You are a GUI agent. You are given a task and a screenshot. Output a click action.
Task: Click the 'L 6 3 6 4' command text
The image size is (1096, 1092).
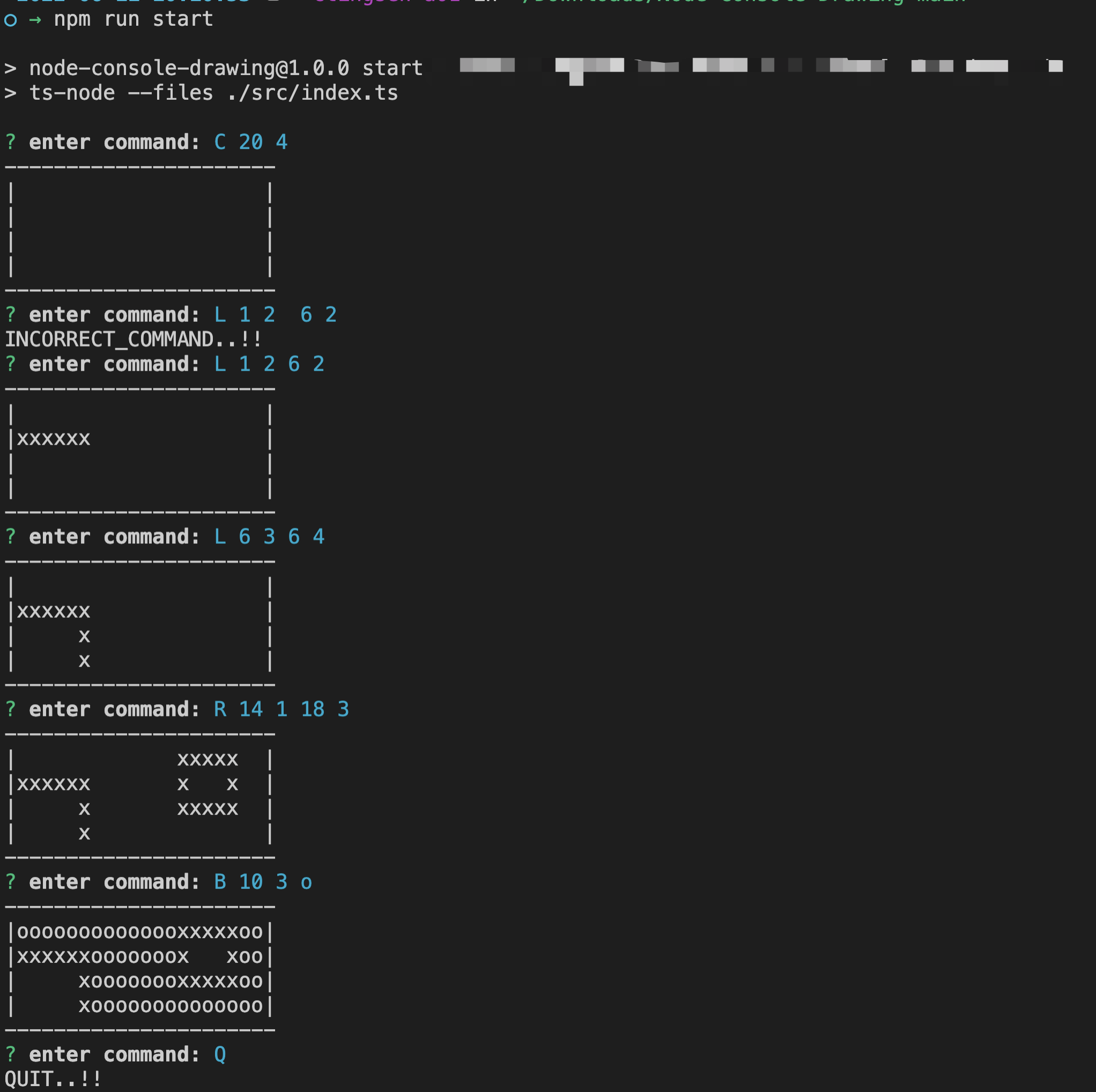[x=270, y=536]
